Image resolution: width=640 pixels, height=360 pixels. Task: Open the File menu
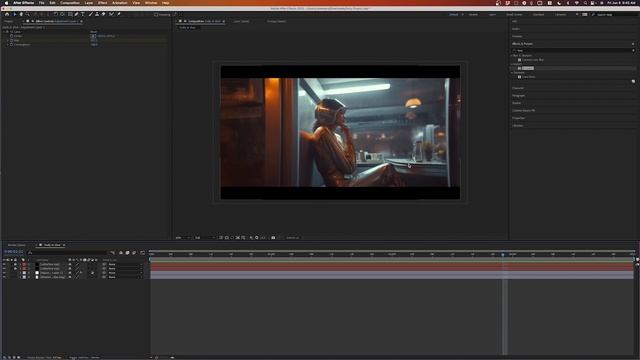42,3
